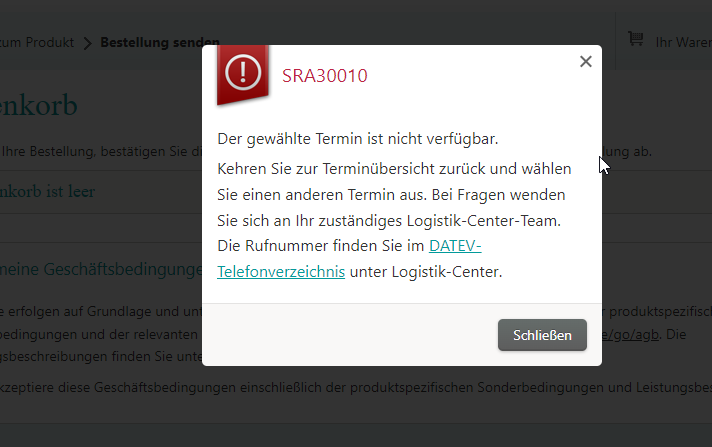Click the Geschäftsbedingungen heading in background
The height and width of the screenshot is (447, 712).
click(x=101, y=269)
